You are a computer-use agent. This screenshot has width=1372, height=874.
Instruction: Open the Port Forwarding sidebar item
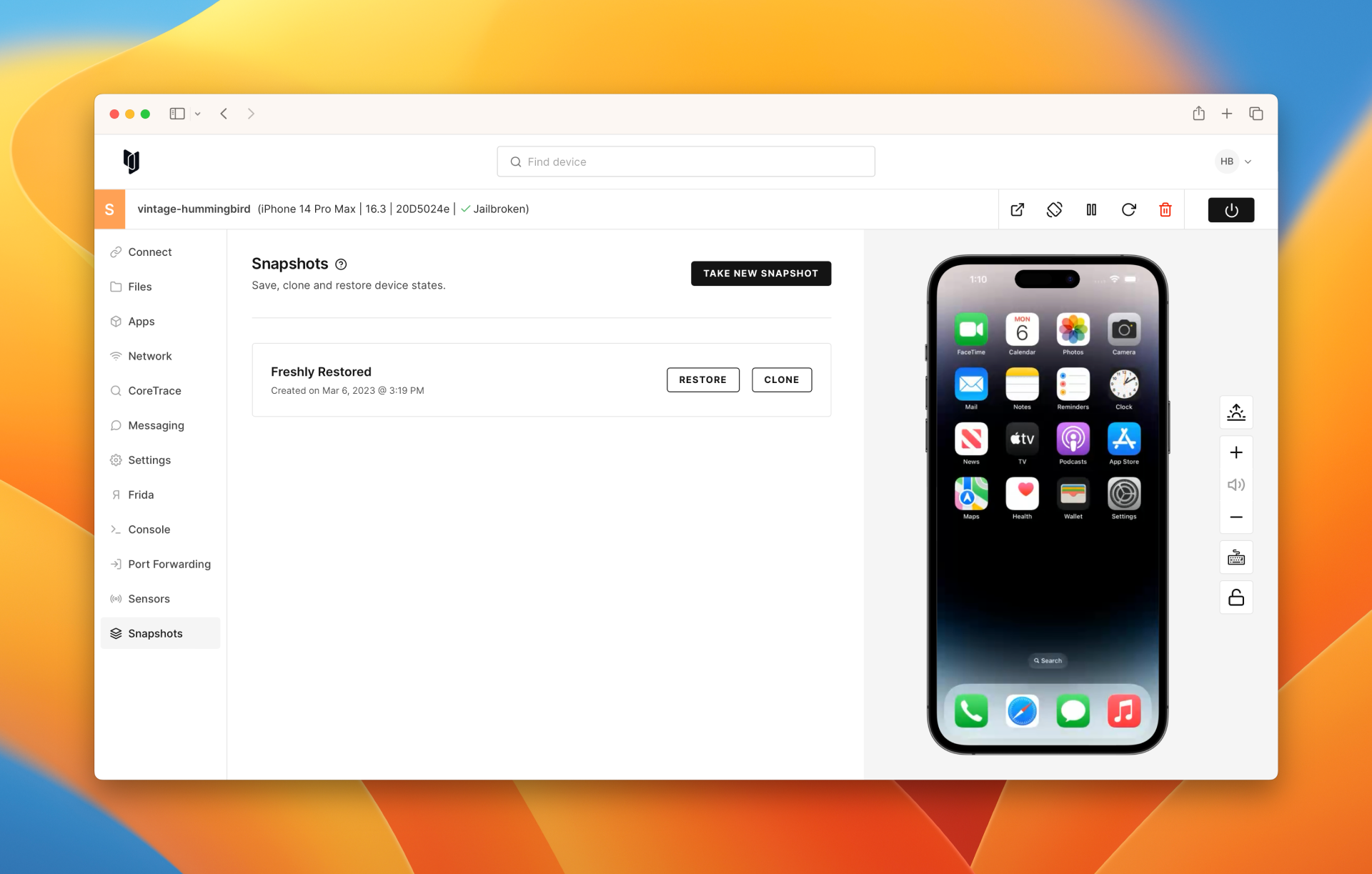(x=169, y=564)
